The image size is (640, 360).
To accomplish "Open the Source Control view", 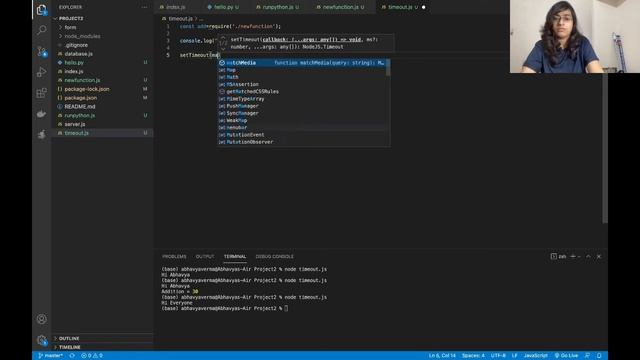I will coord(42,51).
